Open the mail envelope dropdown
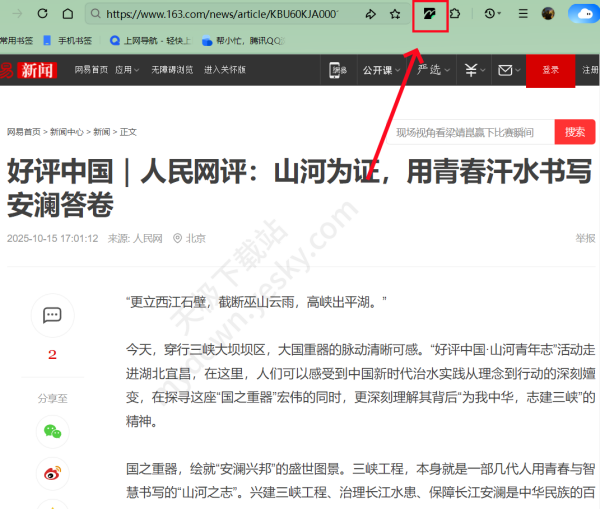Image resolution: width=600 pixels, height=509 pixels. point(510,70)
